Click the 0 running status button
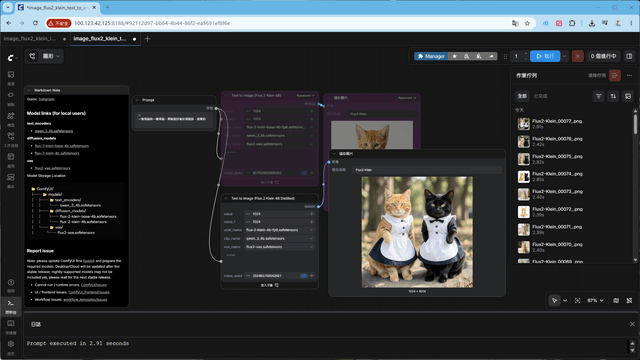The image size is (640, 360). pyautogui.click(x=603, y=56)
